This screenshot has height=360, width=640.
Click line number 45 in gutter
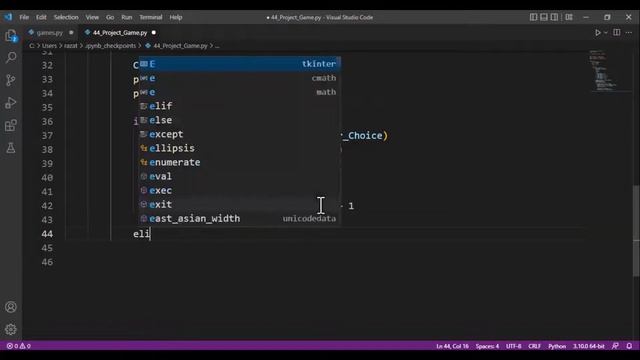[47, 248]
